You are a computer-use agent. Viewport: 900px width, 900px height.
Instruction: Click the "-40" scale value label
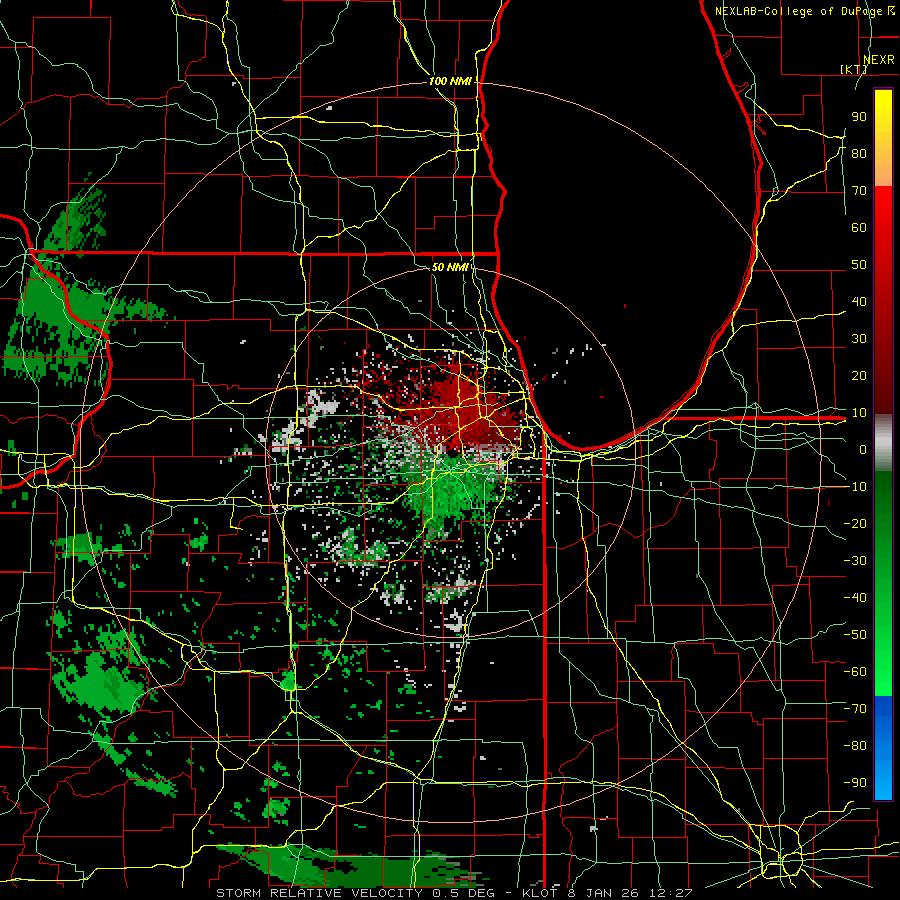(x=855, y=598)
